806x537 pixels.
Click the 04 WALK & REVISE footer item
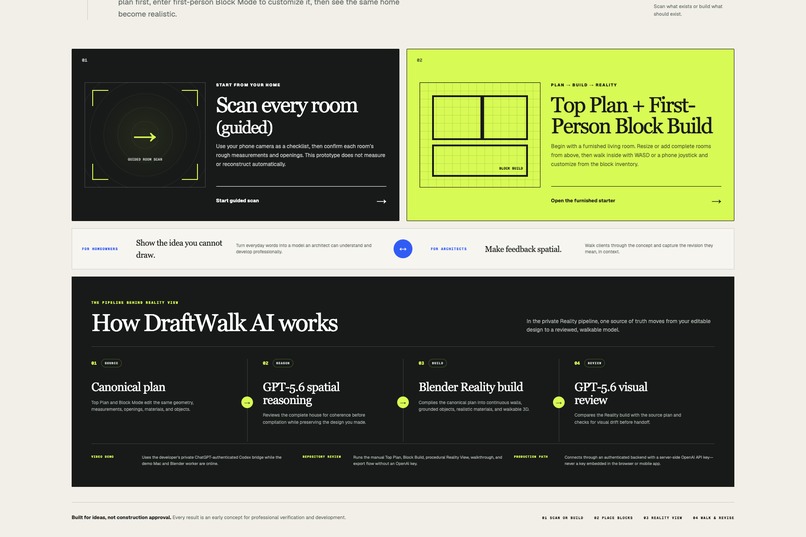point(713,517)
